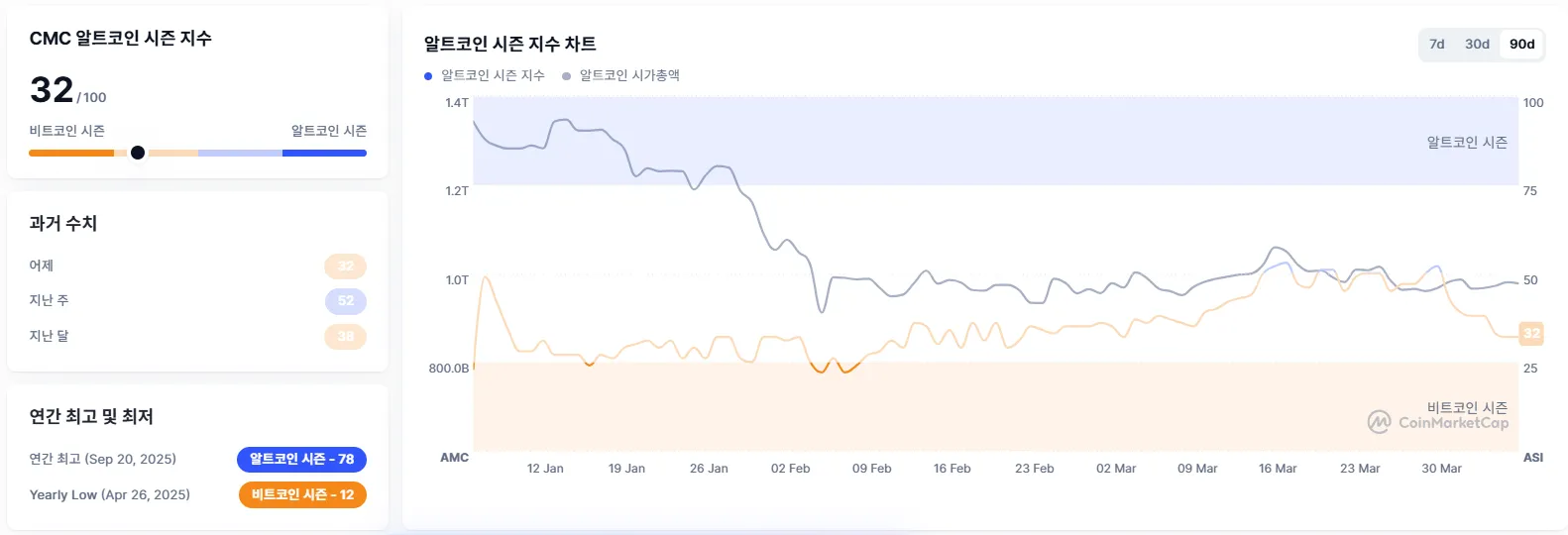1568x535 pixels.
Task: Toggle the 알트코인 시즌 지수 legend dot
Action: coord(428,75)
